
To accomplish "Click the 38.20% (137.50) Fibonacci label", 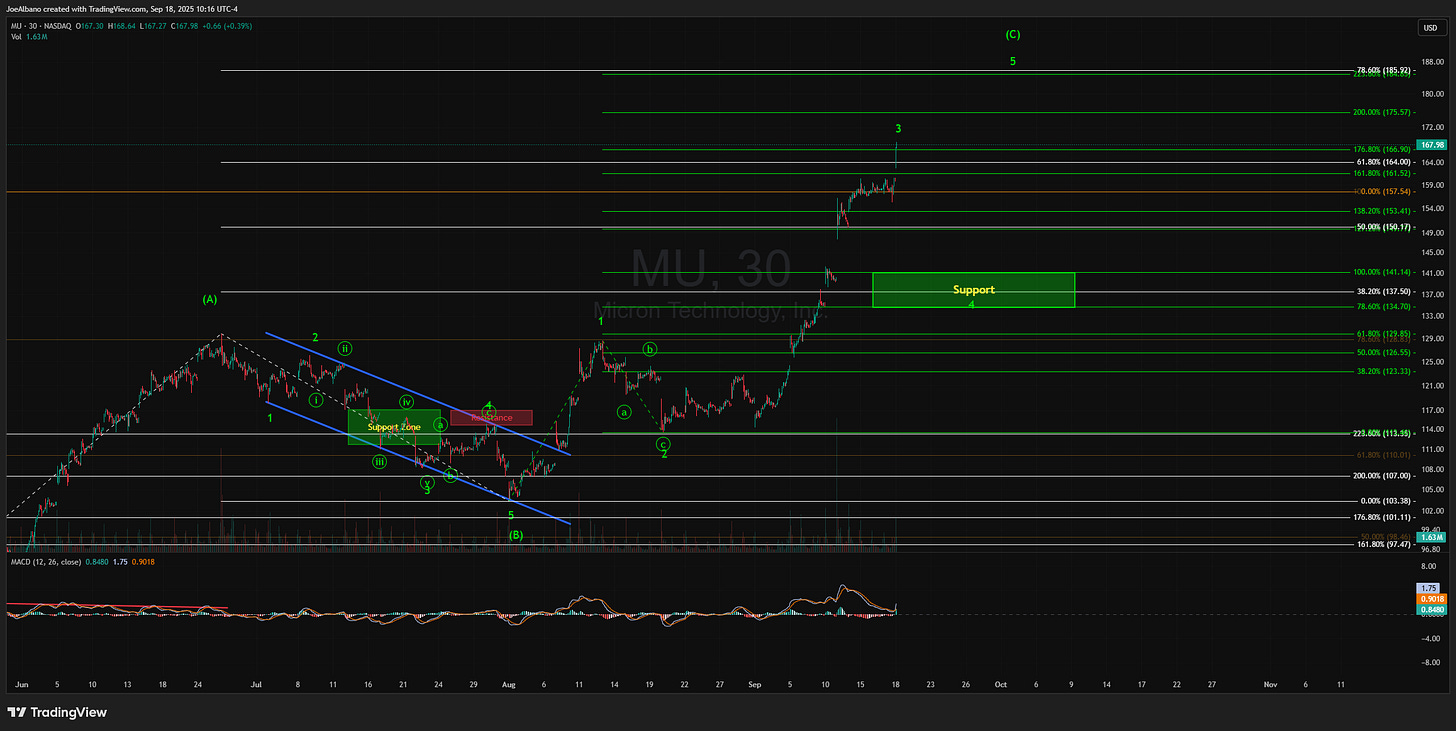I will pyautogui.click(x=1383, y=292).
